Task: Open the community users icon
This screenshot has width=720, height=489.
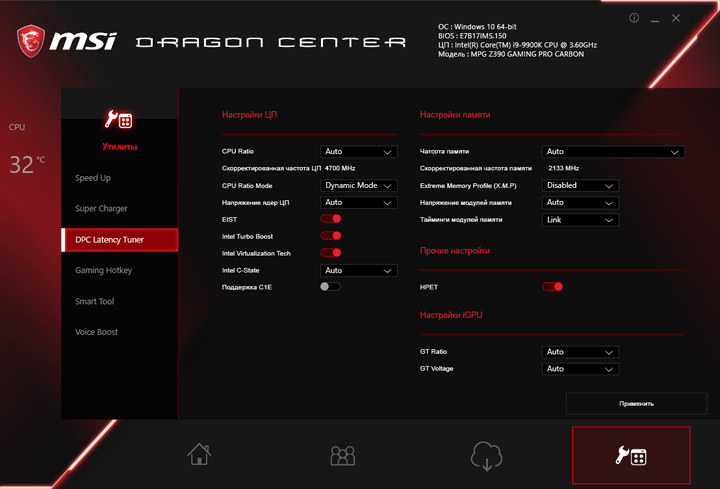Action: click(x=343, y=455)
